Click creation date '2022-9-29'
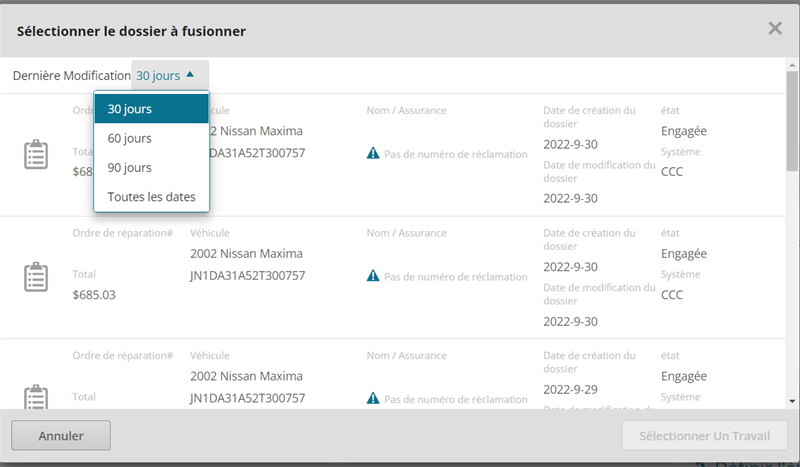Screen dimensions: 800x467 (570, 389)
